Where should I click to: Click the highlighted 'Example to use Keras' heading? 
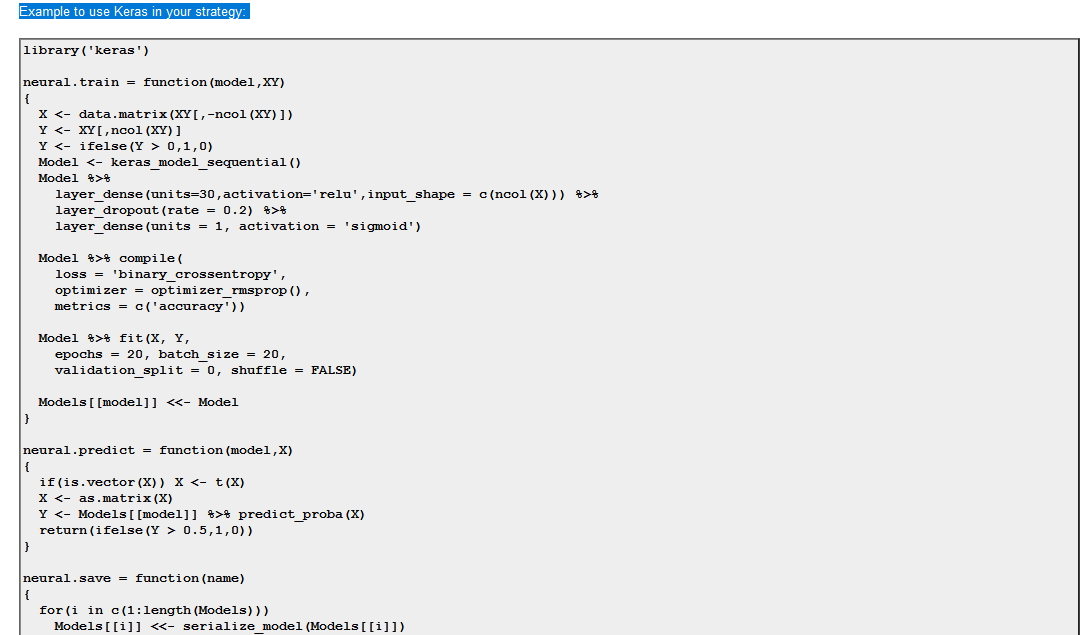(134, 11)
